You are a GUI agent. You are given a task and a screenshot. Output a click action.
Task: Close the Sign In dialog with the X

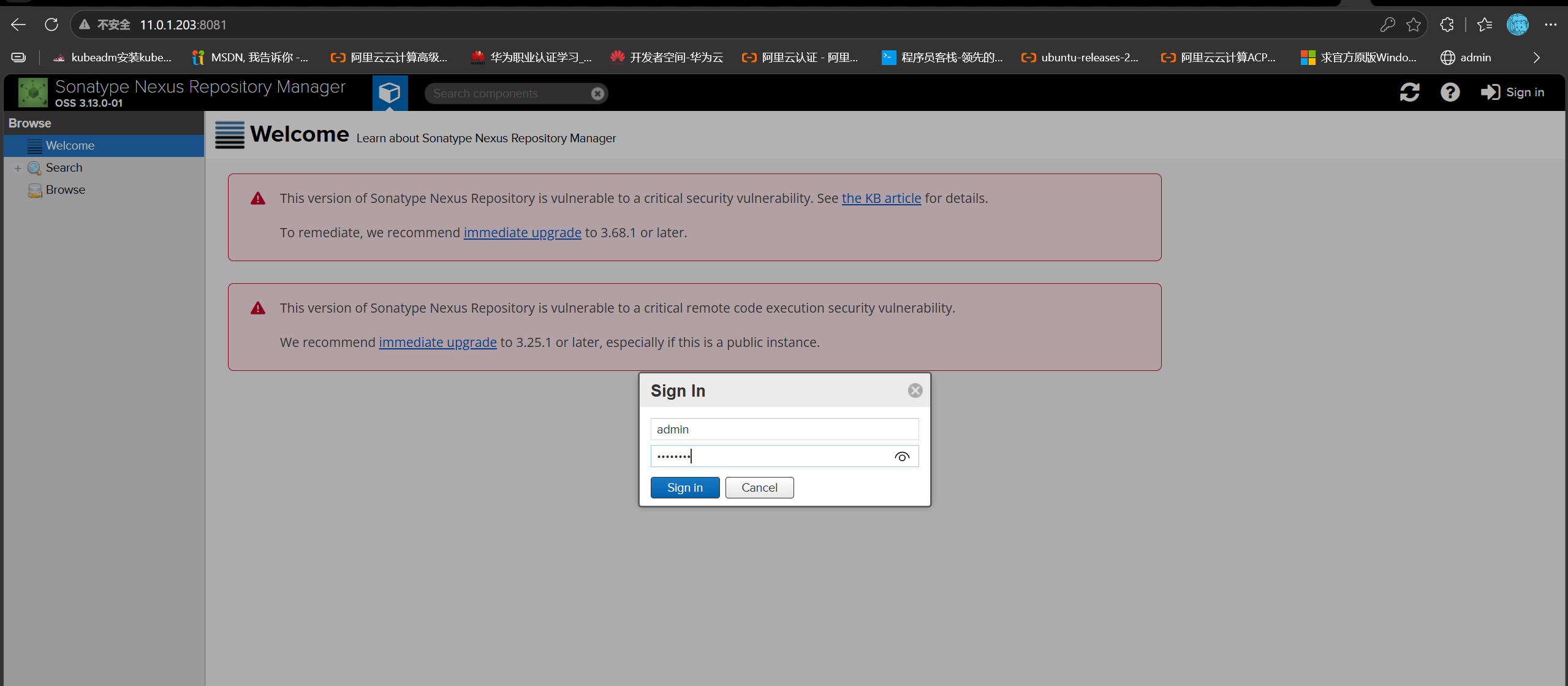tap(915, 391)
